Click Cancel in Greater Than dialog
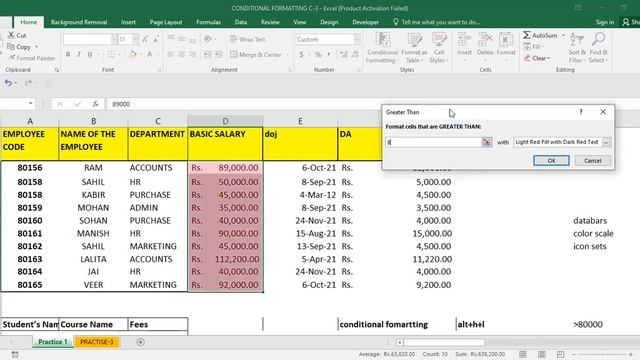This screenshot has width=640, height=360. [593, 160]
